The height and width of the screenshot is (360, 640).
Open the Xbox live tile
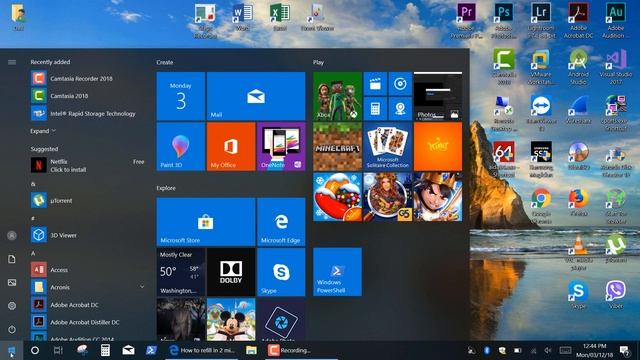click(338, 96)
